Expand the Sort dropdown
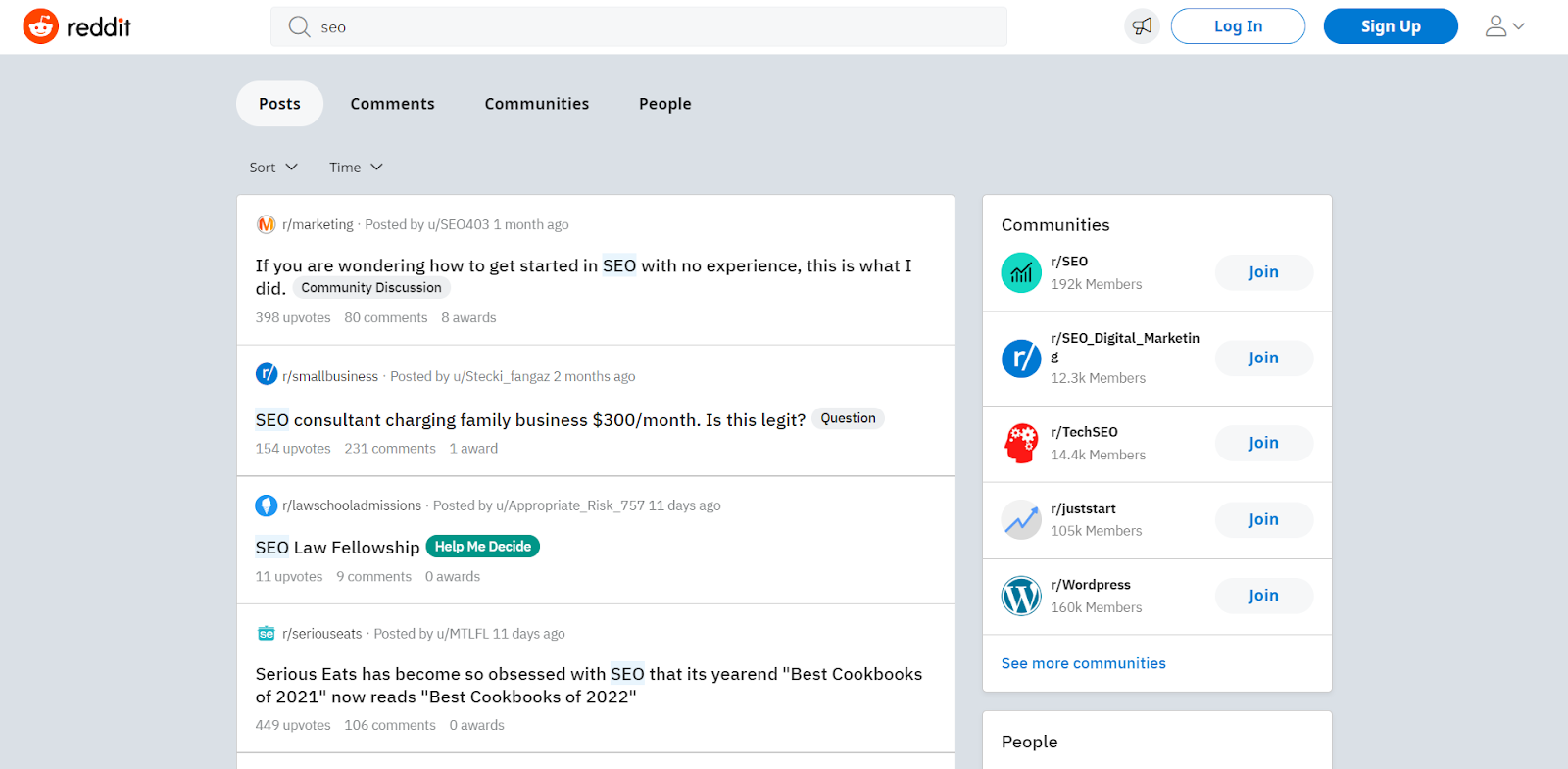 tap(273, 168)
